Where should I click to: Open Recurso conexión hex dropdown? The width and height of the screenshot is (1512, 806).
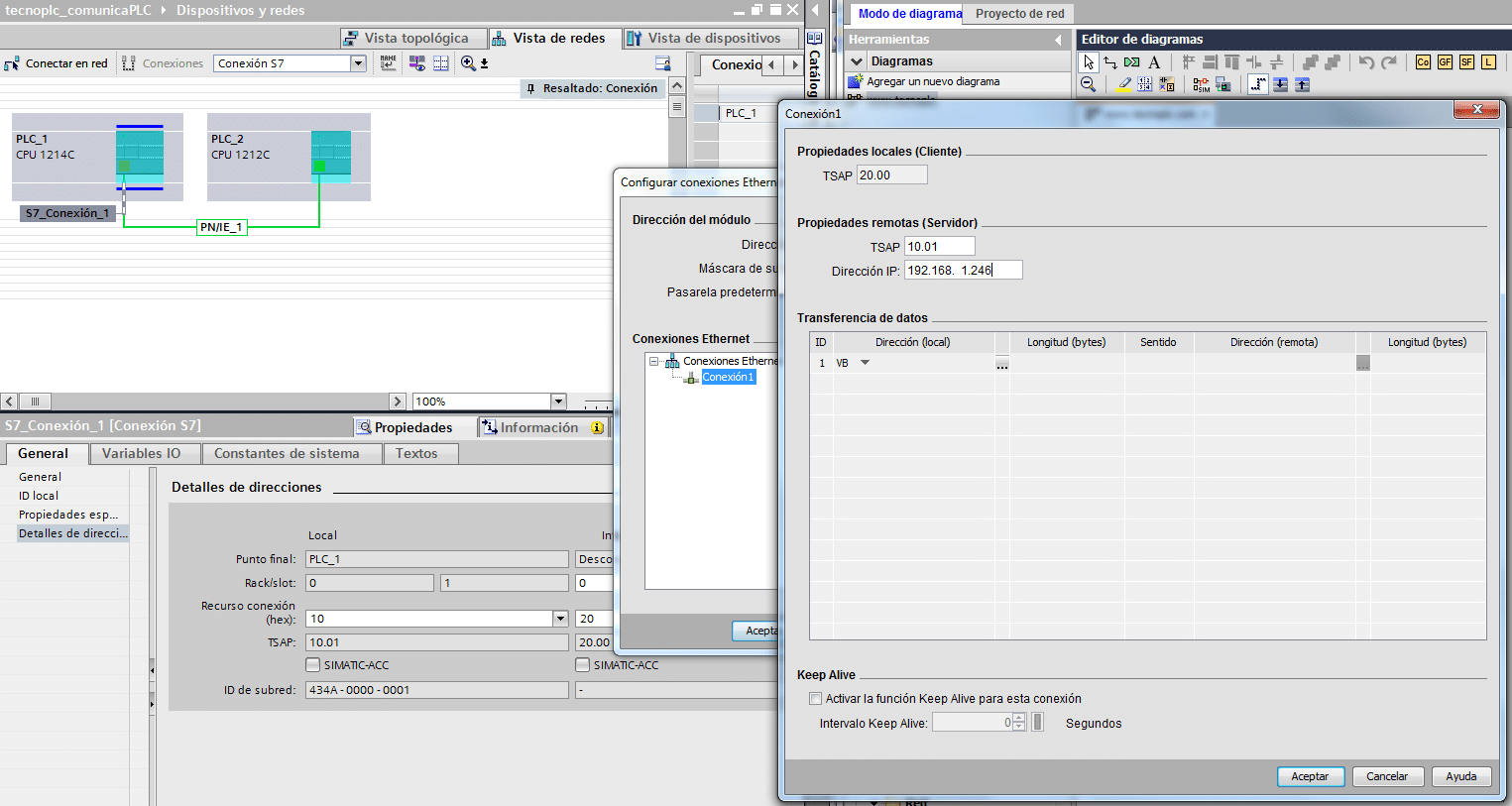(x=560, y=619)
